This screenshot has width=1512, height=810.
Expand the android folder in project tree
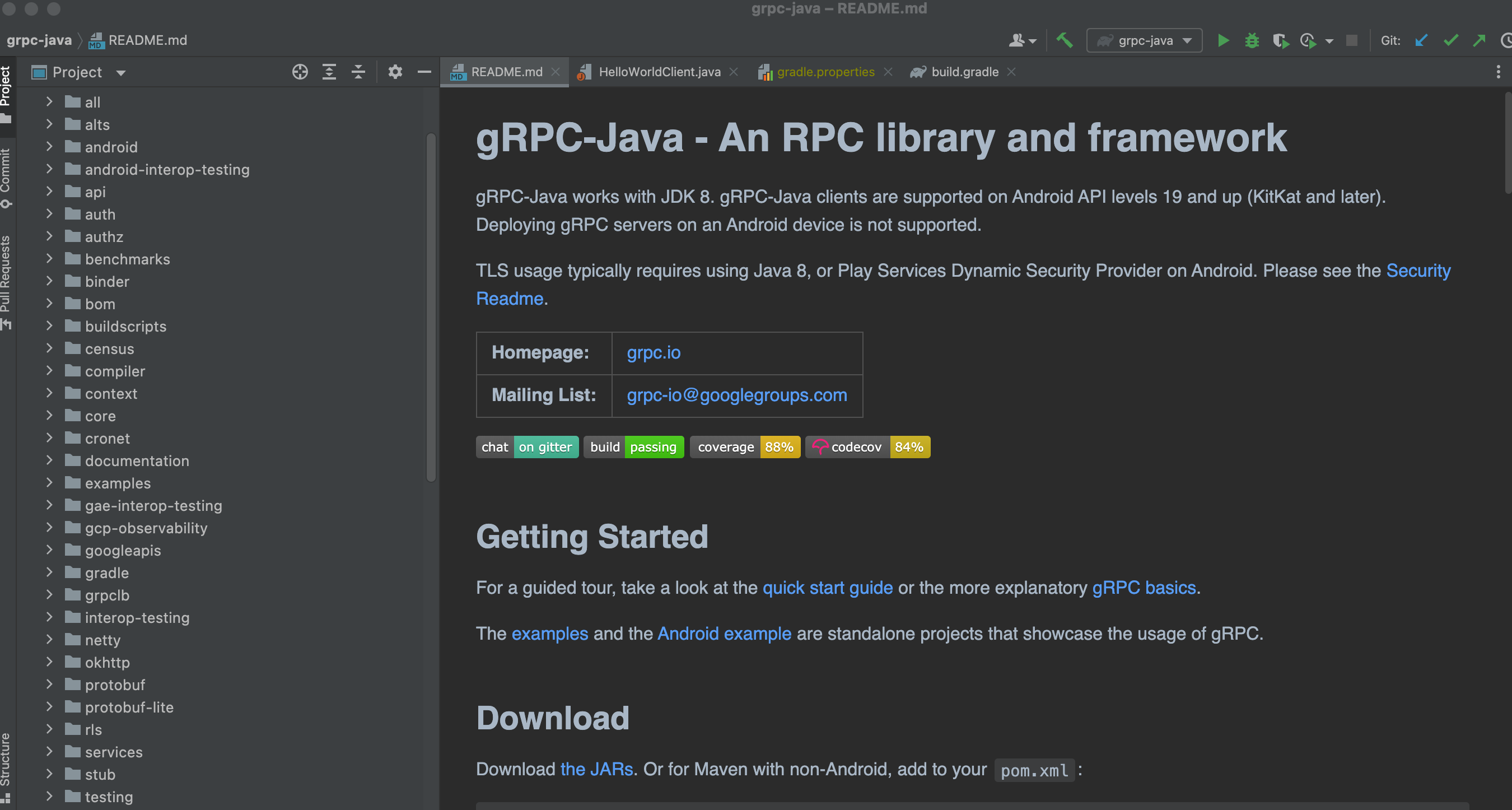pos(52,146)
